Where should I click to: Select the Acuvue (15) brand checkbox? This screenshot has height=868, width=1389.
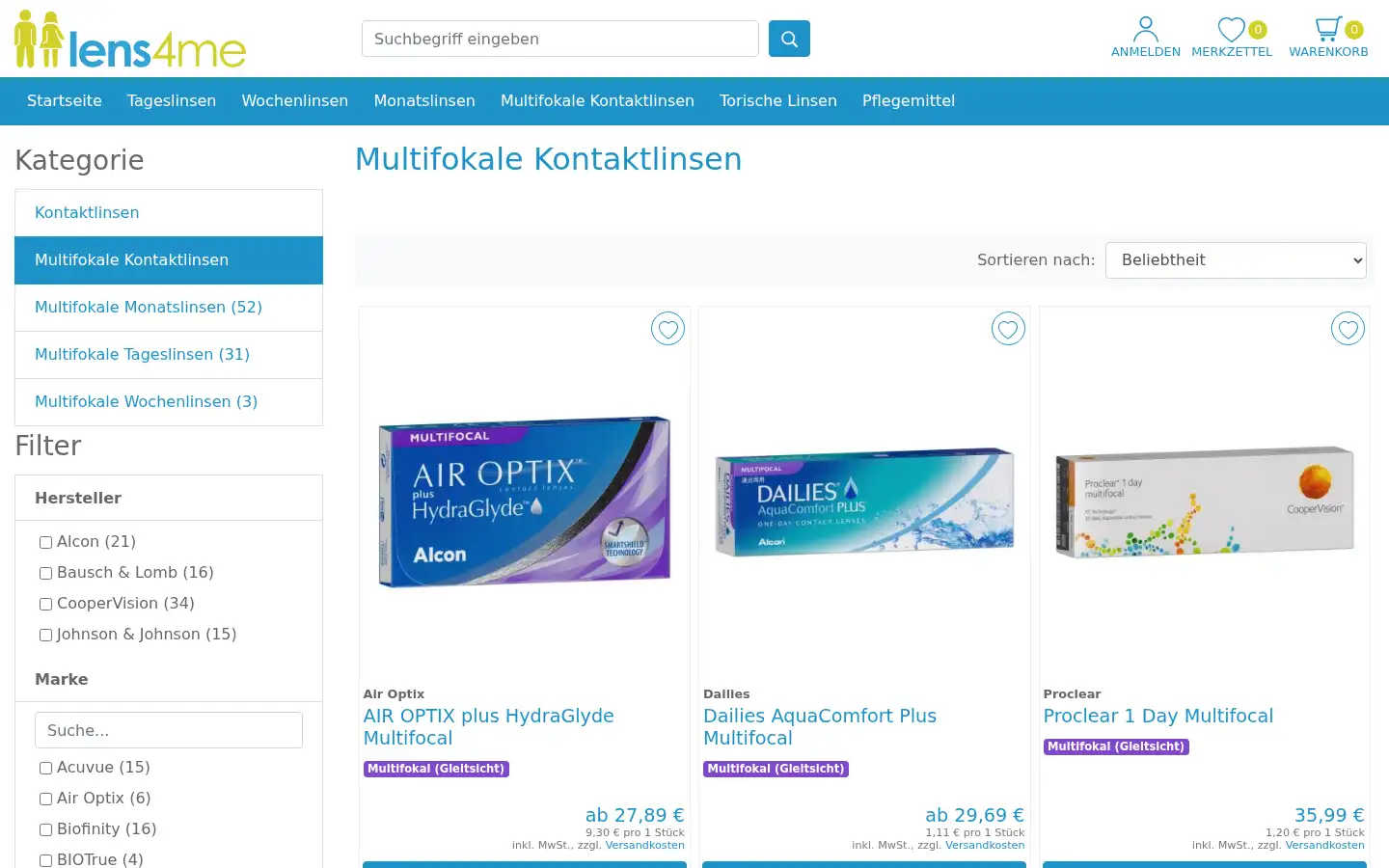(45, 768)
